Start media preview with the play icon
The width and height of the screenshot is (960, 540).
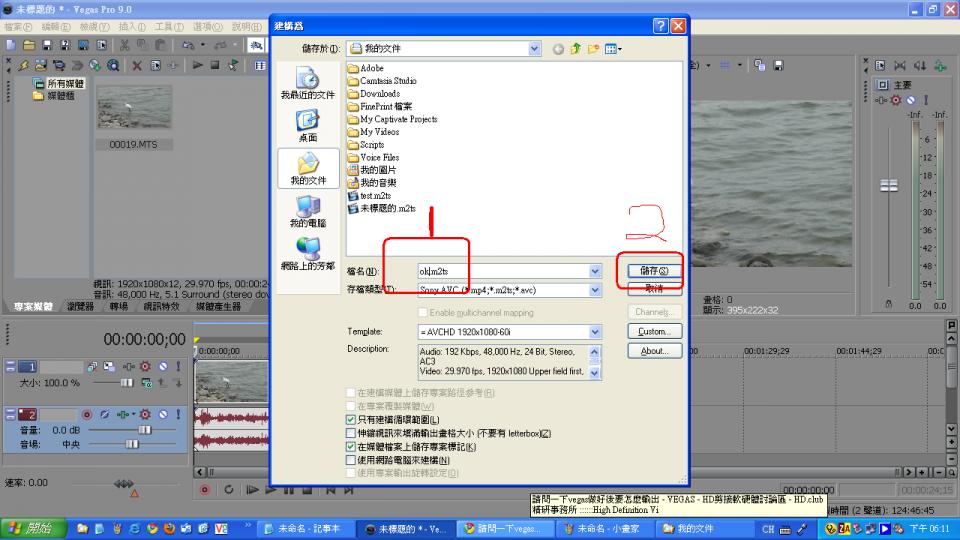197,65
